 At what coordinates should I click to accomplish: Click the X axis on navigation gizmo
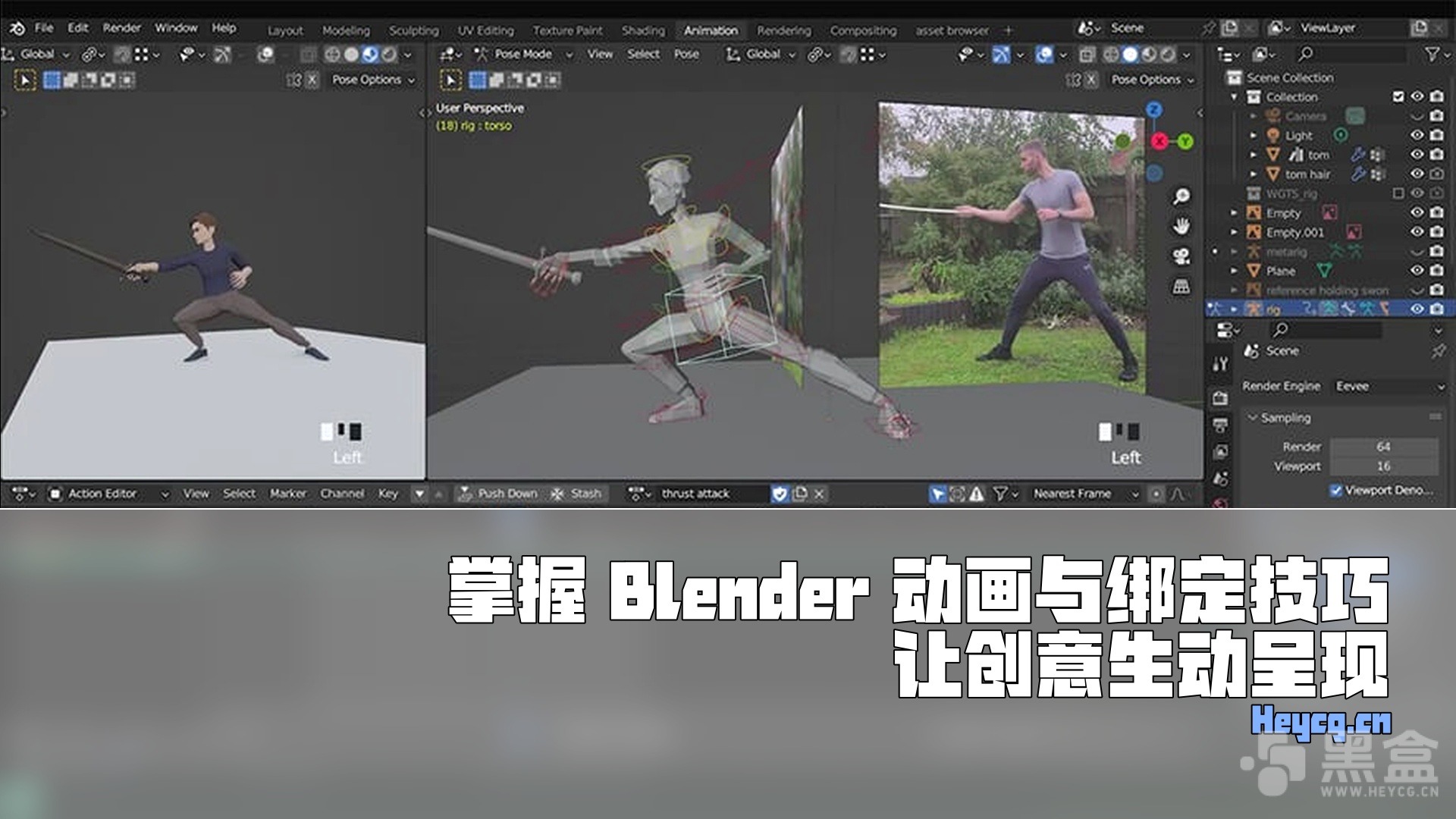(x=1159, y=141)
